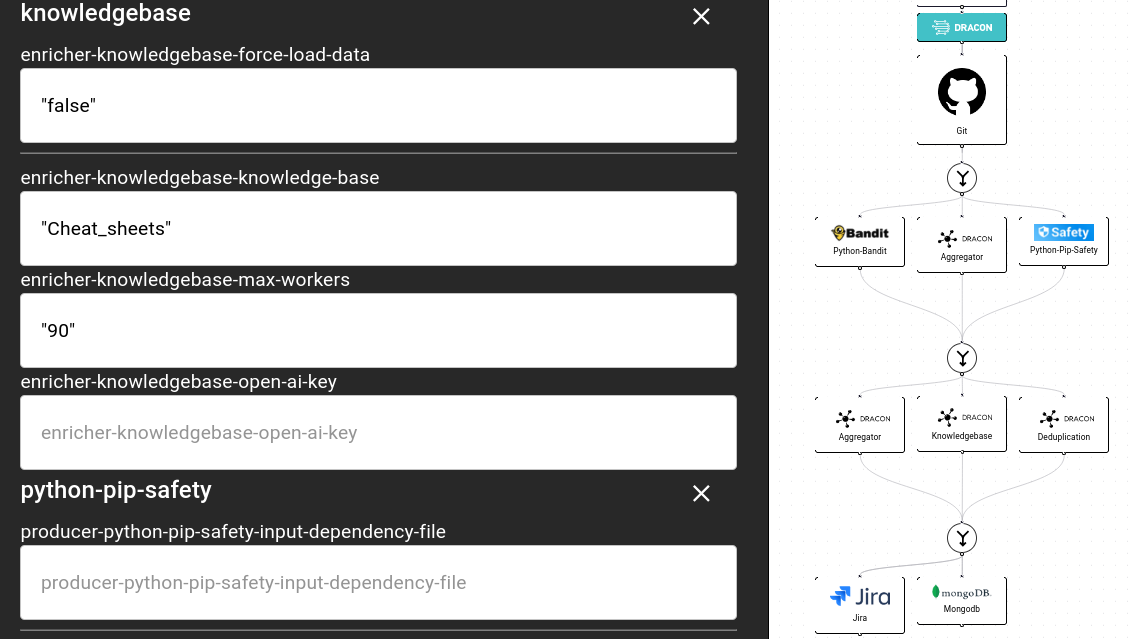
Task: Select the Cheat_sheets knowledge-base field
Action: 378,228
